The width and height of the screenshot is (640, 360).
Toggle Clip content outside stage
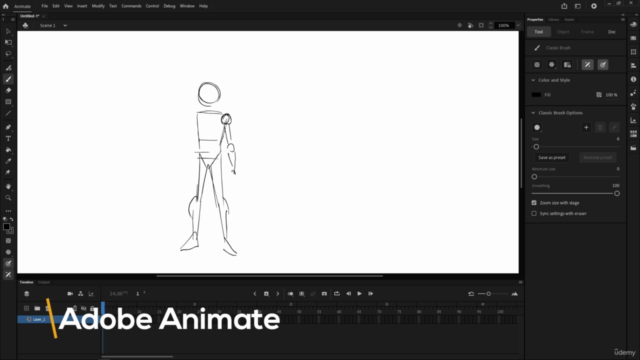pyautogui.click(x=481, y=25)
